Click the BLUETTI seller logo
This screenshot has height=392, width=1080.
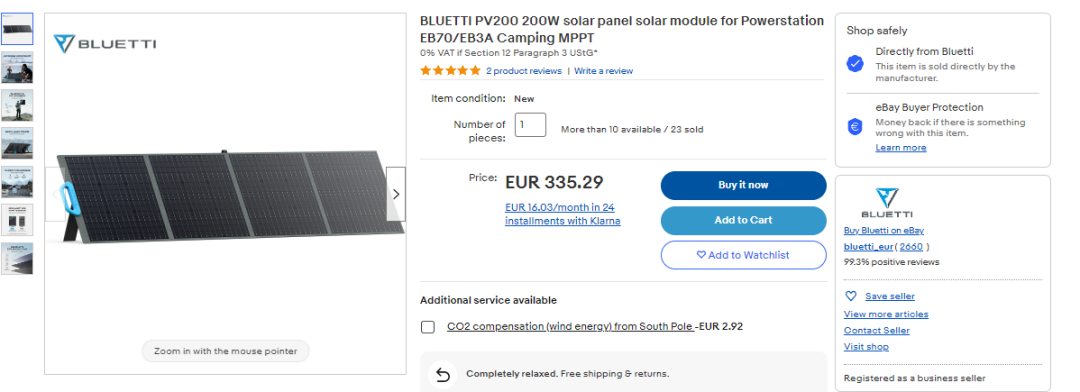coord(886,203)
